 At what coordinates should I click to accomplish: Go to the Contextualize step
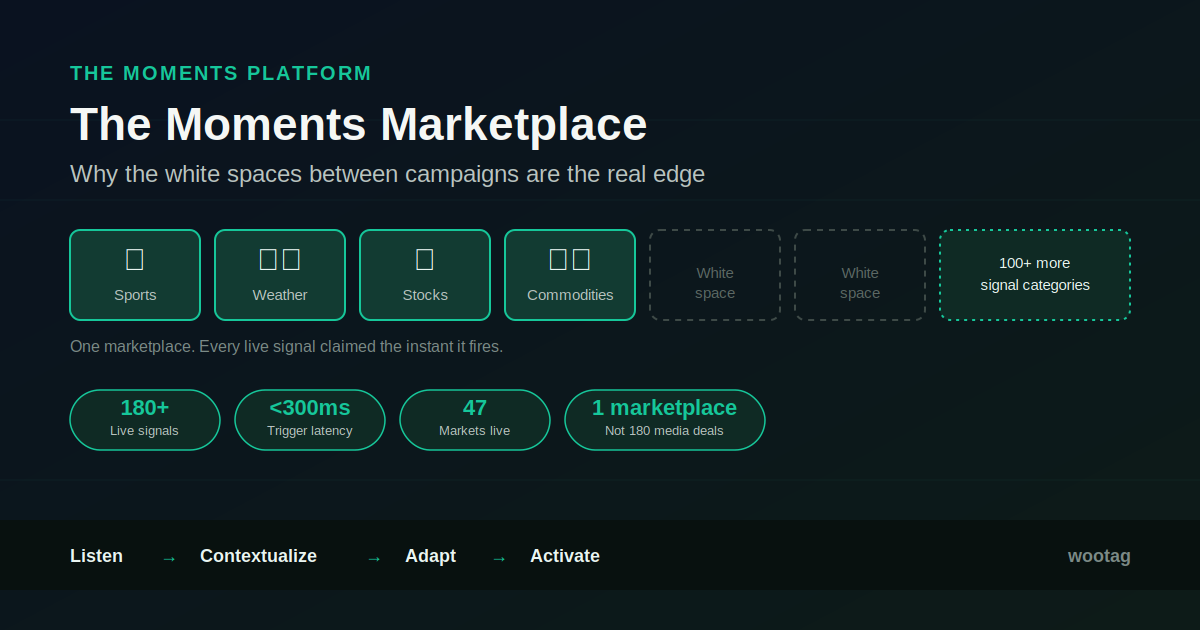pos(258,556)
